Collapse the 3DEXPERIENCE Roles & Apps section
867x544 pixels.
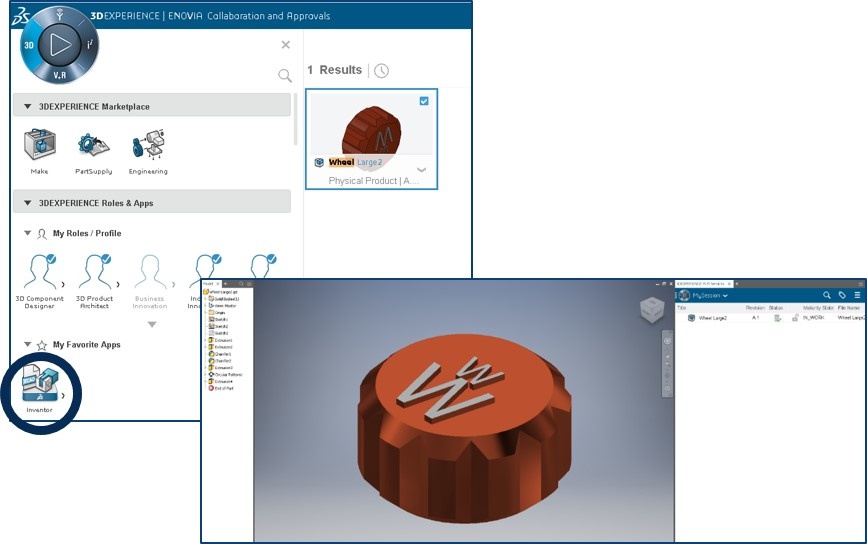(x=27, y=203)
